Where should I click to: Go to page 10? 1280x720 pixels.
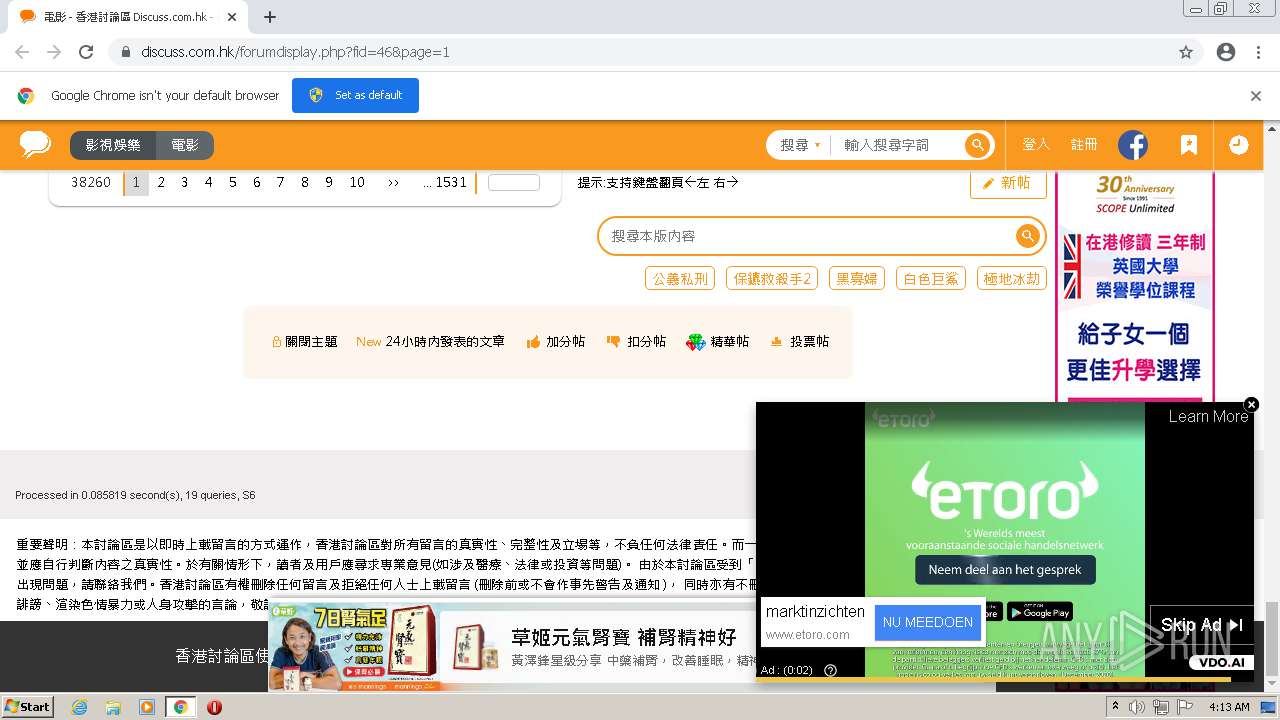357,182
